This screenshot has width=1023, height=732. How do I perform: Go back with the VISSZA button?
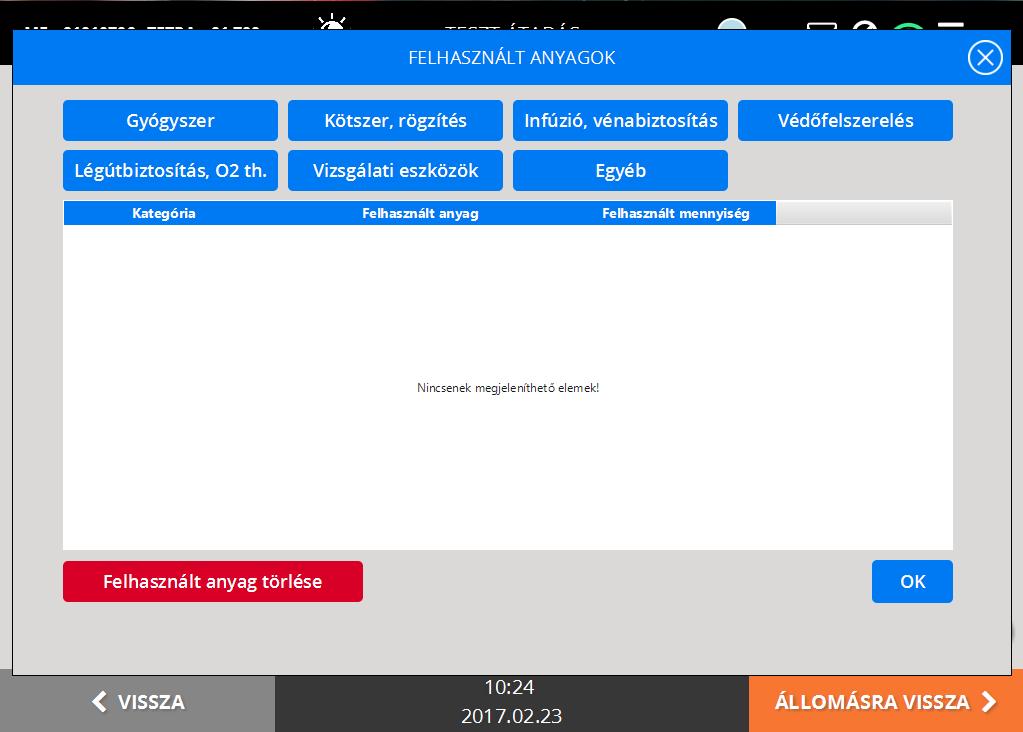pyautogui.click(x=138, y=703)
